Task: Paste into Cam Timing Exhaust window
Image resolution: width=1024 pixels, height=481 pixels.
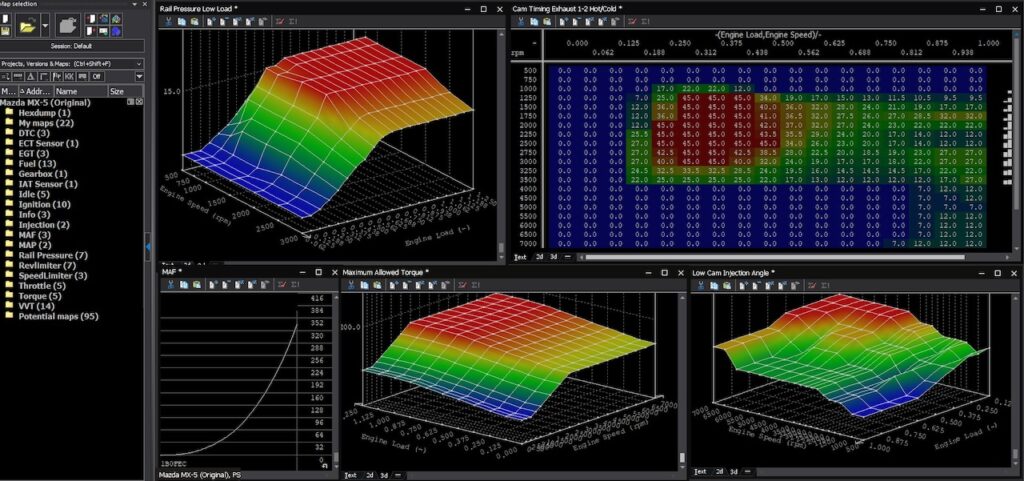Action: pyautogui.click(x=547, y=21)
